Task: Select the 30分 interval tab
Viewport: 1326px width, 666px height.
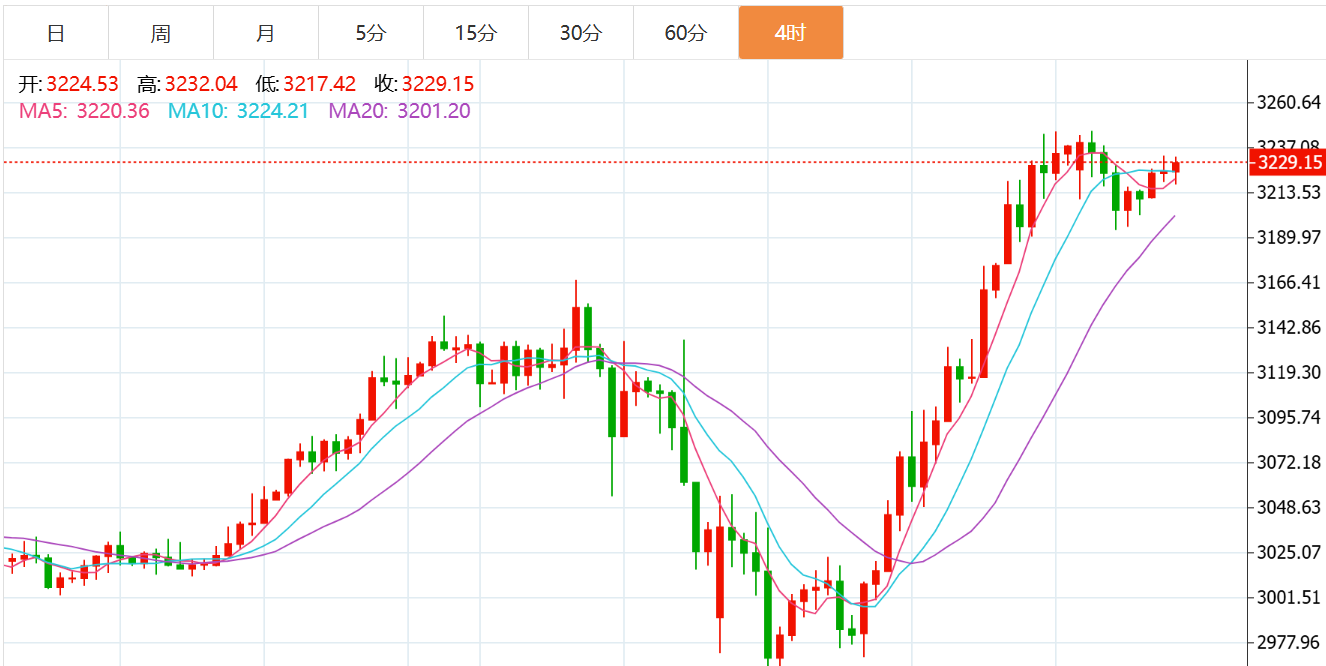Action: tap(581, 33)
